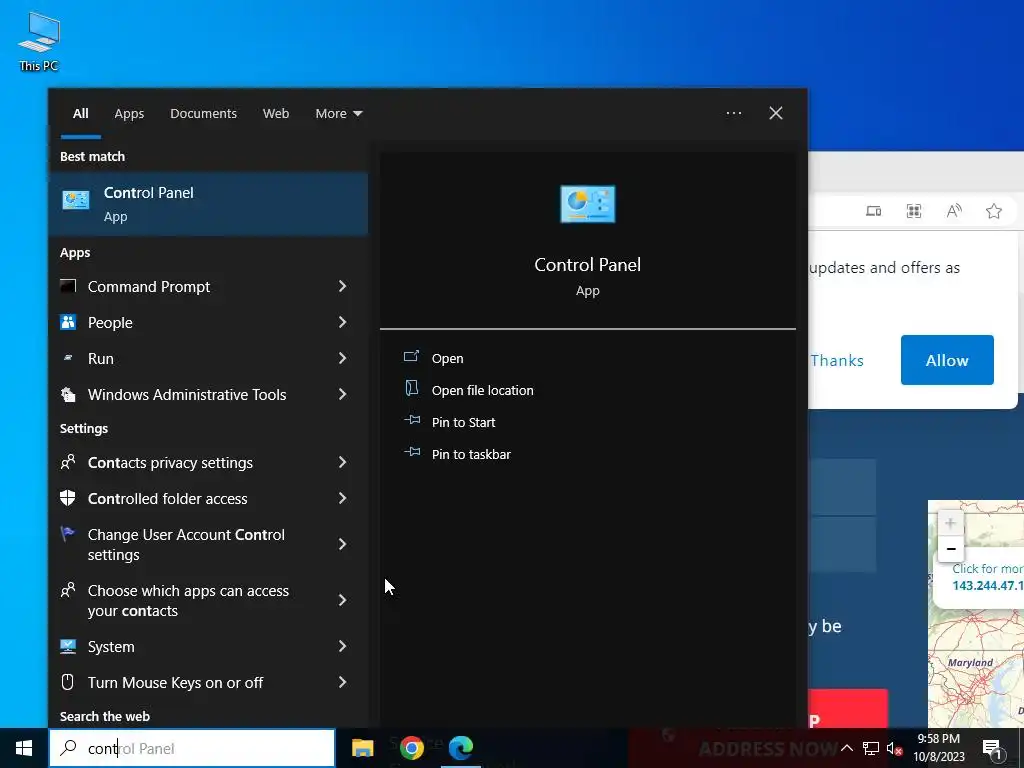Click the Control Panel icon in best match

(x=76, y=200)
